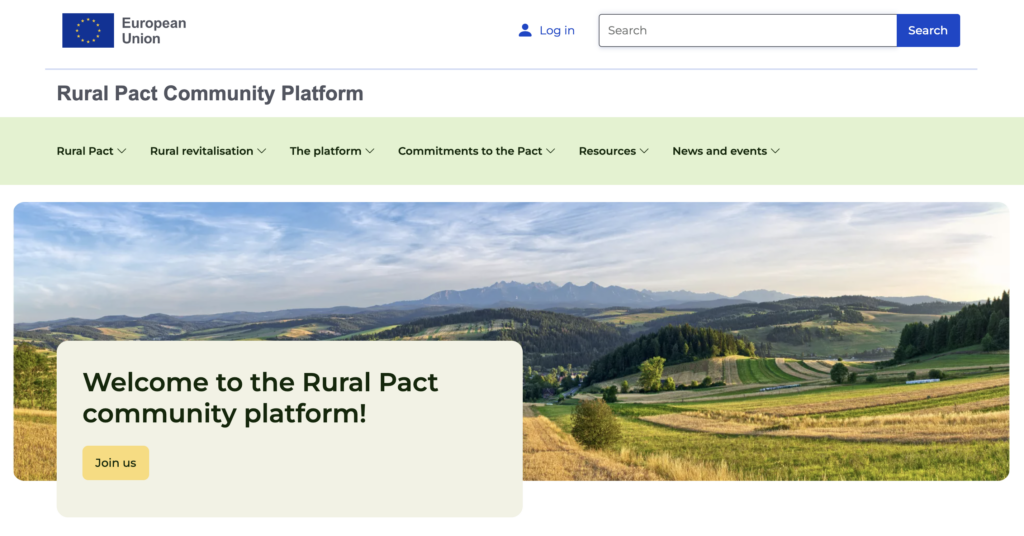Click the user profile icon beside Log in
Image resolution: width=1024 pixels, height=536 pixels.
[x=525, y=30]
